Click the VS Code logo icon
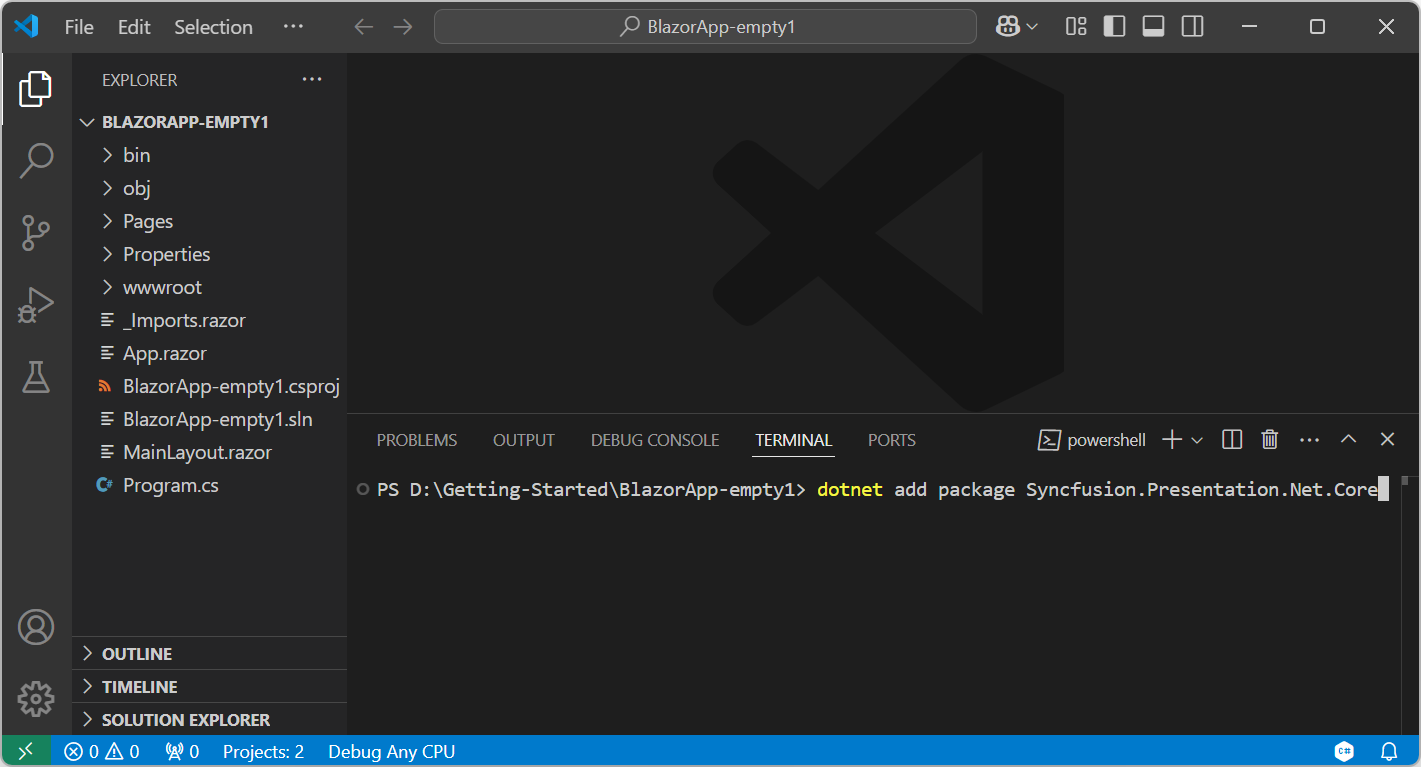The image size is (1421, 767). (x=26, y=27)
